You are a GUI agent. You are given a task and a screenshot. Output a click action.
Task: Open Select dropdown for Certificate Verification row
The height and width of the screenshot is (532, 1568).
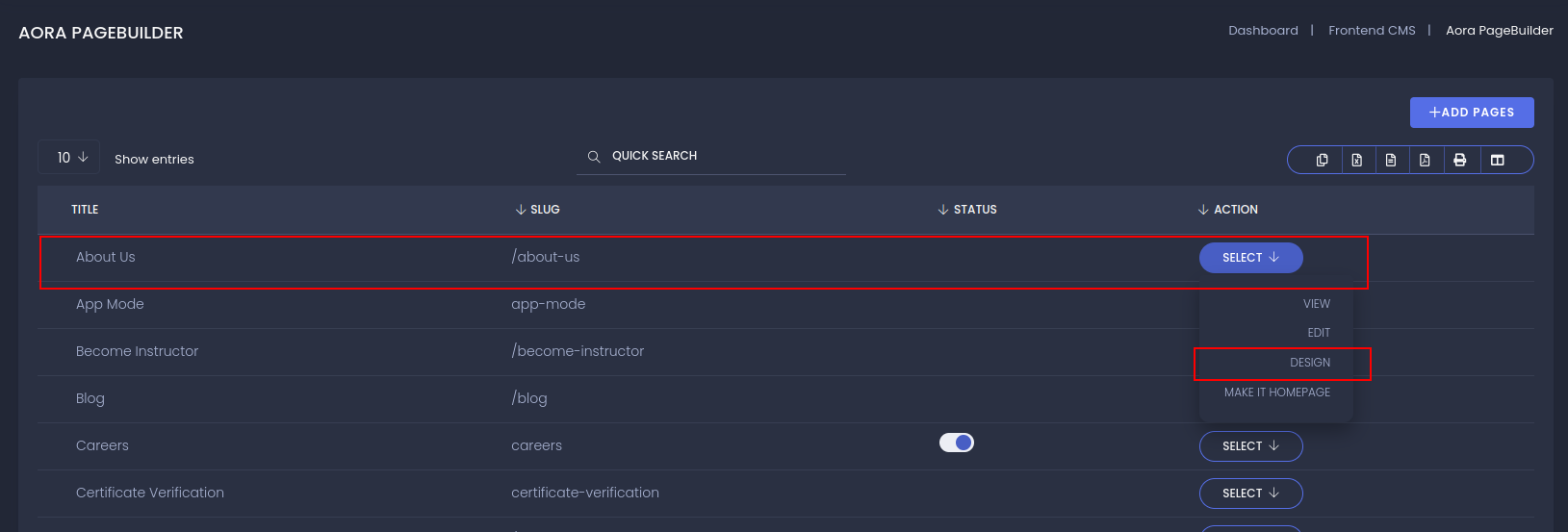point(1251,494)
